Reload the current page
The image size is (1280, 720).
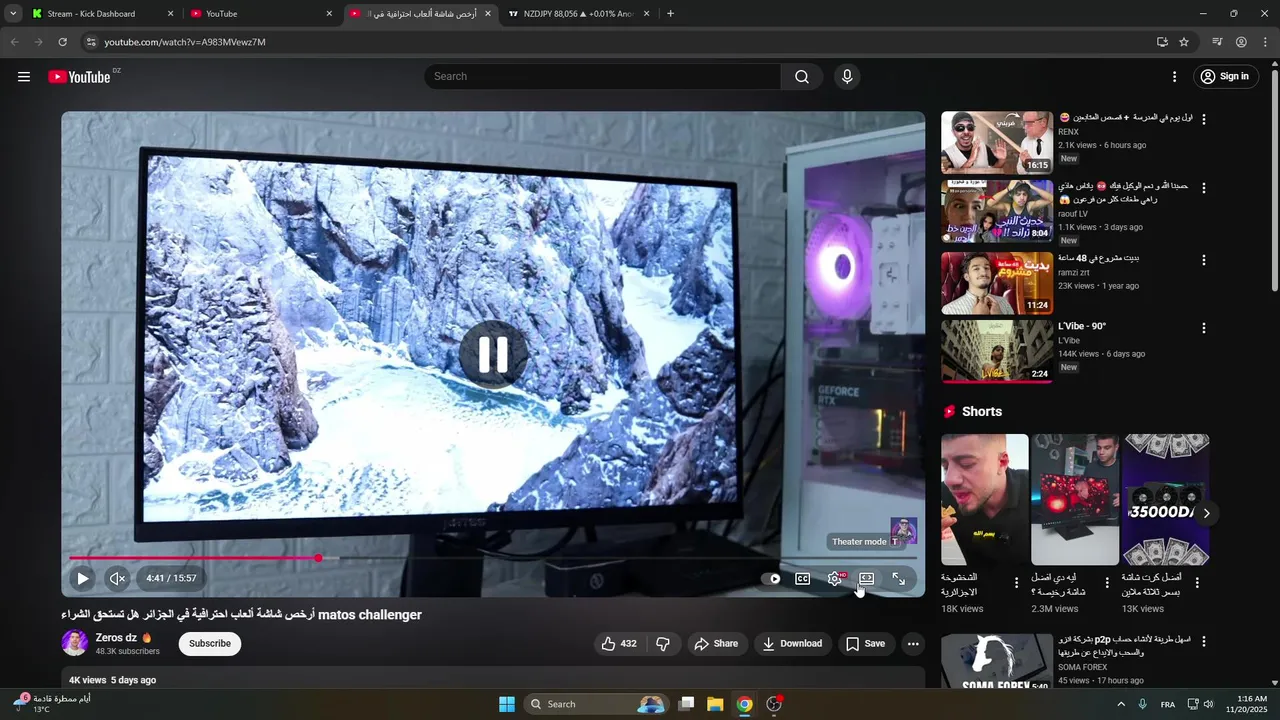(x=62, y=42)
